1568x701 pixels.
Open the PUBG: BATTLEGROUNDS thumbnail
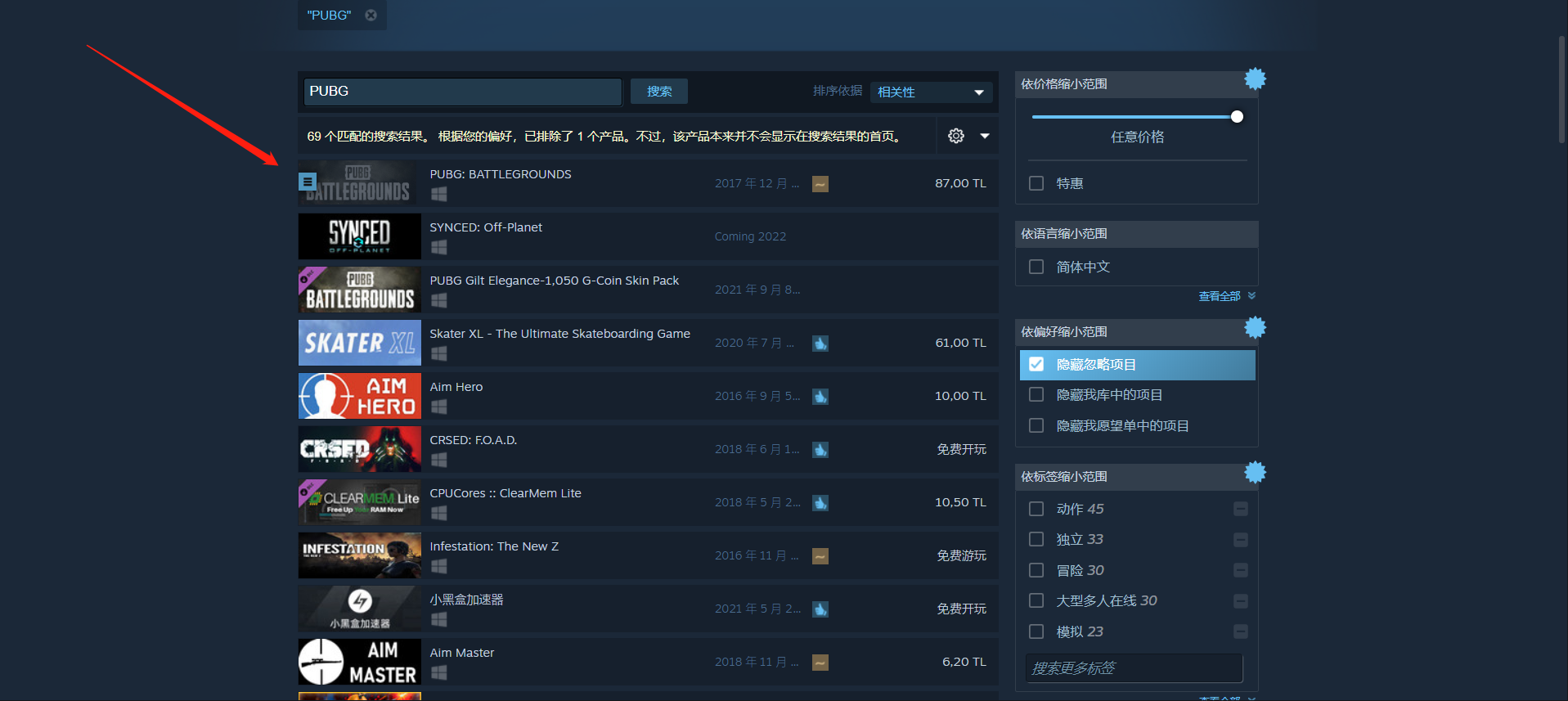click(x=360, y=183)
